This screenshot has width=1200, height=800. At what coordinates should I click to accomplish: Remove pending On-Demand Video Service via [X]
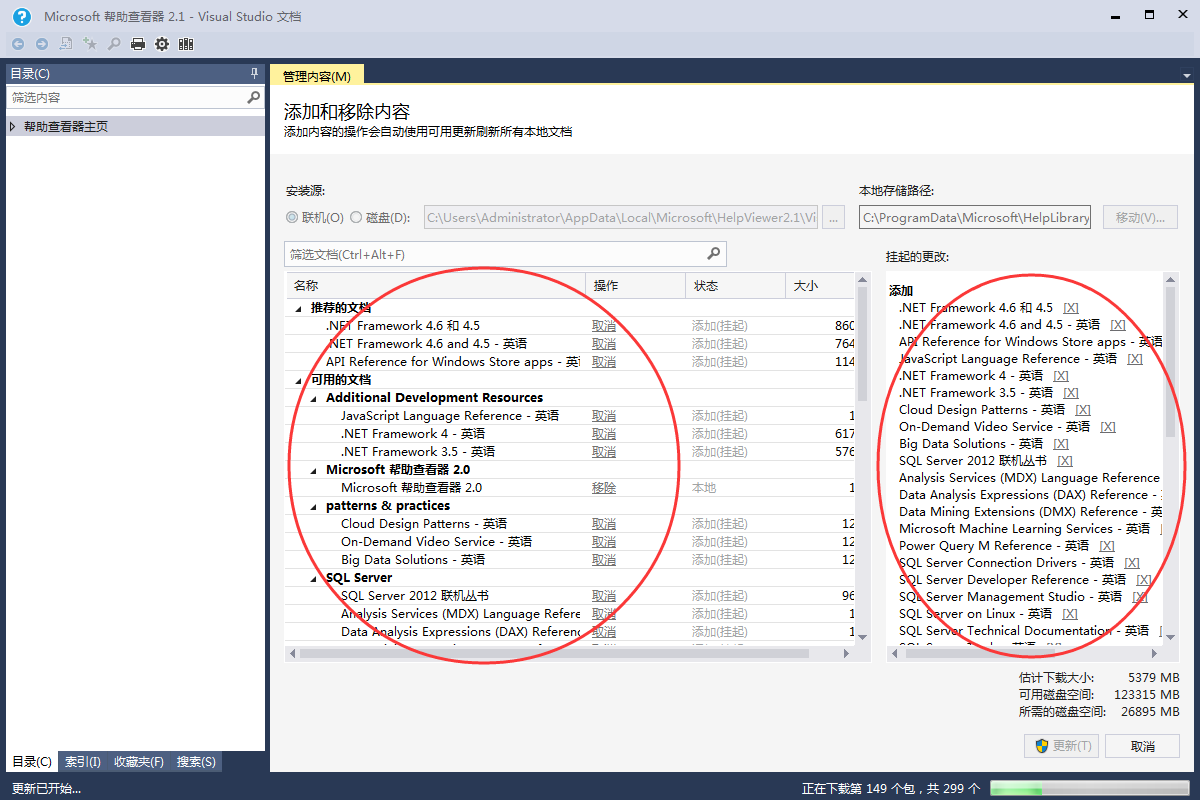tap(1108, 427)
